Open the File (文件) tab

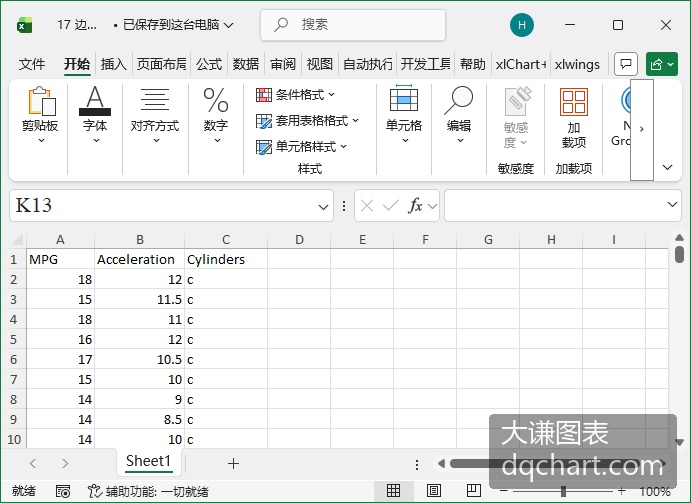(32, 64)
